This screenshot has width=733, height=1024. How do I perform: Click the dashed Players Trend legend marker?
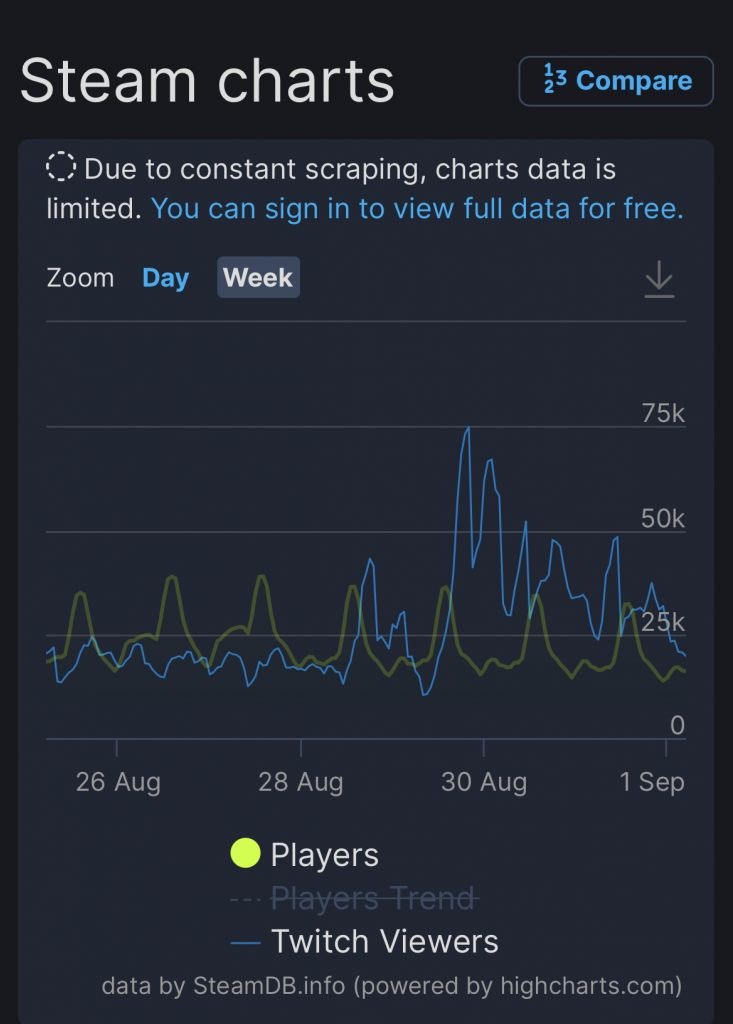(x=245, y=899)
